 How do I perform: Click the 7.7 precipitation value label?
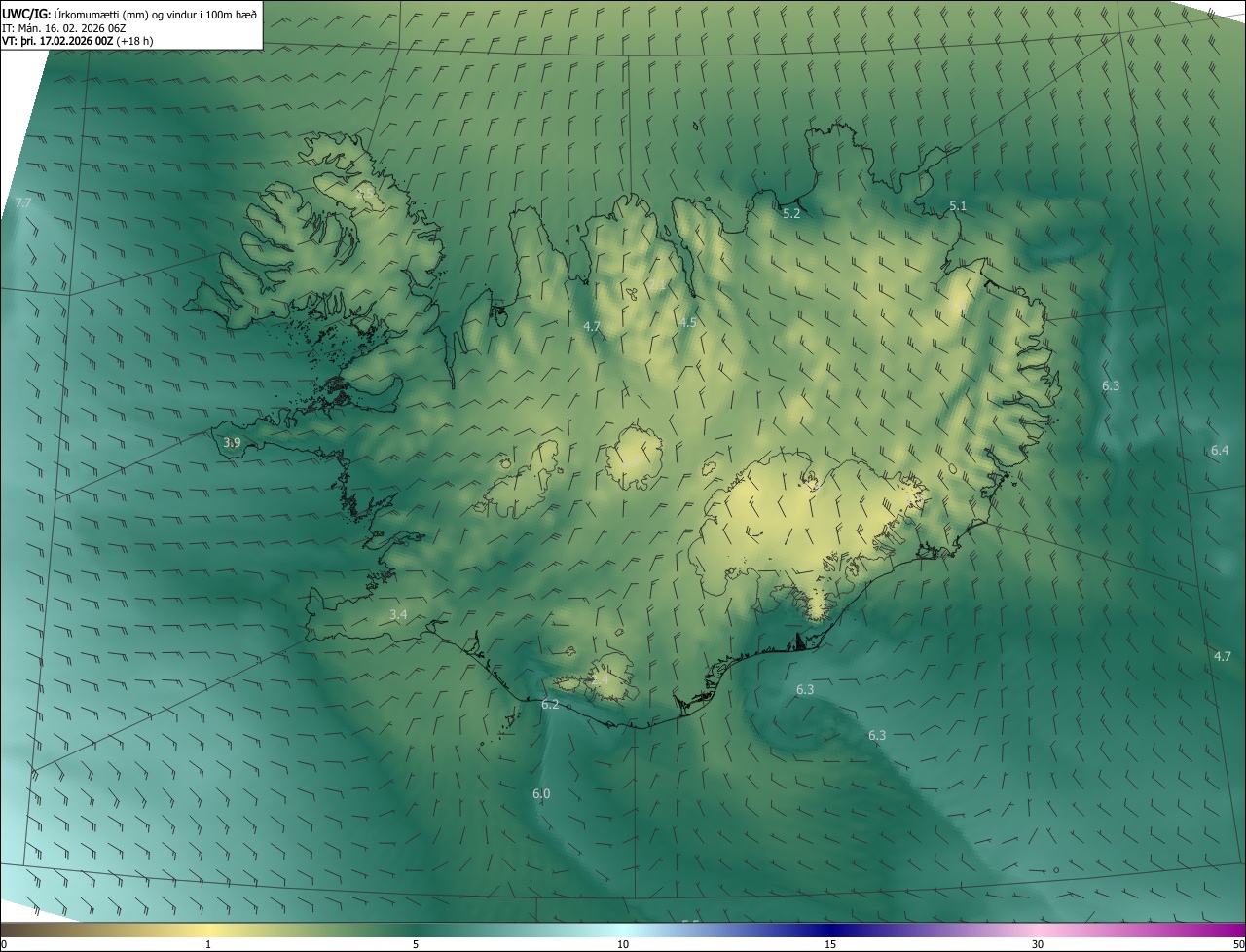click(23, 202)
